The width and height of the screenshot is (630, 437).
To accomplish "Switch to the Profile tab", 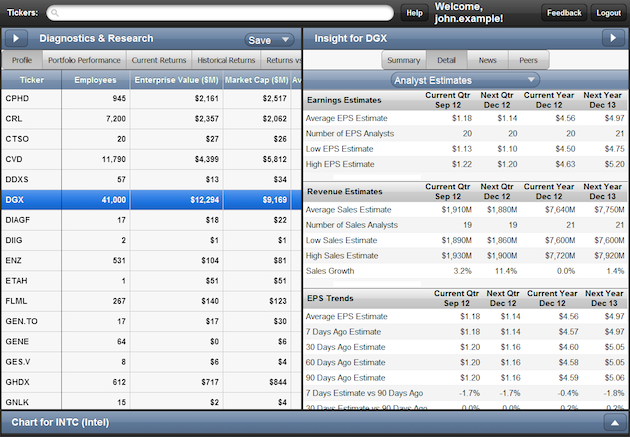I will coord(22,60).
